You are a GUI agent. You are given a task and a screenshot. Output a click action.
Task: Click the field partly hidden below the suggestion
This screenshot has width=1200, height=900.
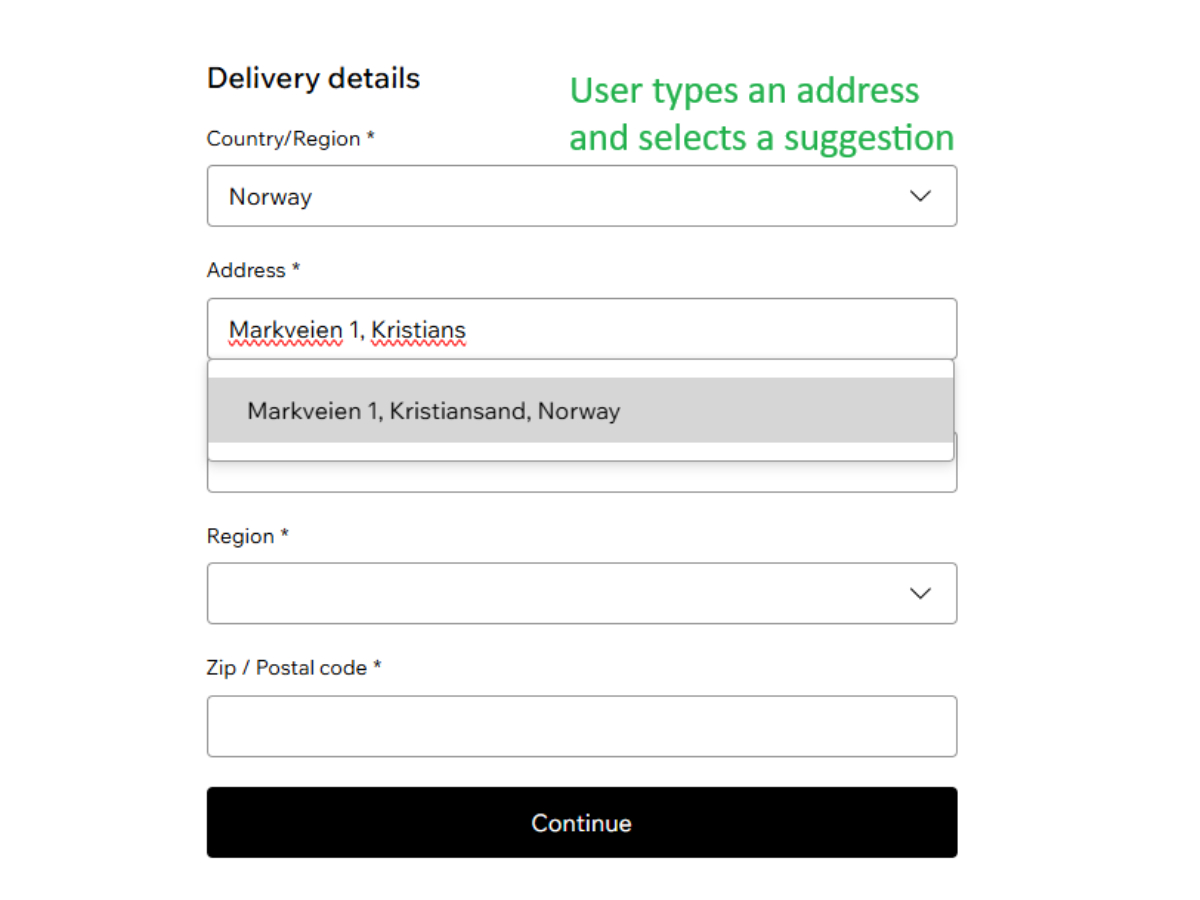(581, 477)
